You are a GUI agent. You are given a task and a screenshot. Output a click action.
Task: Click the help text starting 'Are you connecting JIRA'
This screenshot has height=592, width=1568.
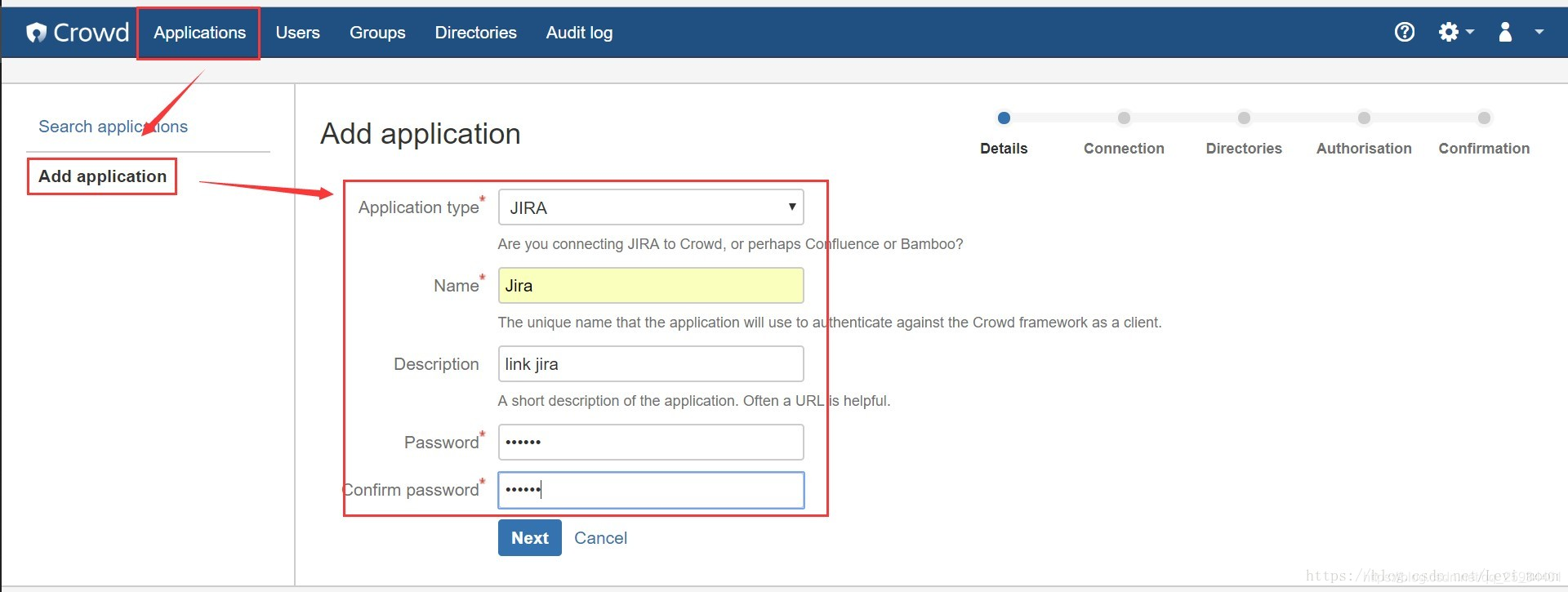730,244
